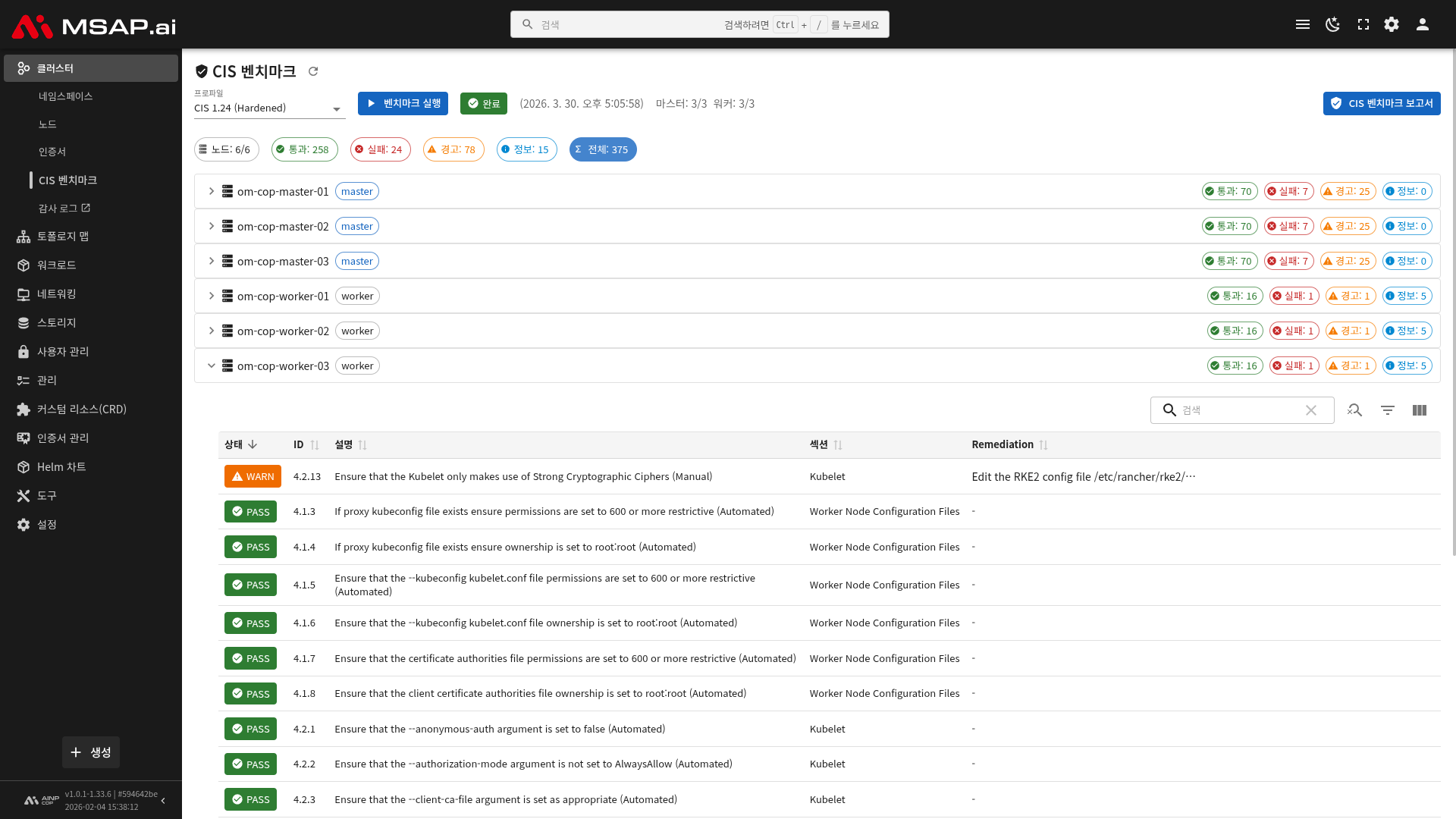The height and width of the screenshot is (819, 1456).
Task: Toggle the 경고: 78 filter chip
Action: coord(453,149)
